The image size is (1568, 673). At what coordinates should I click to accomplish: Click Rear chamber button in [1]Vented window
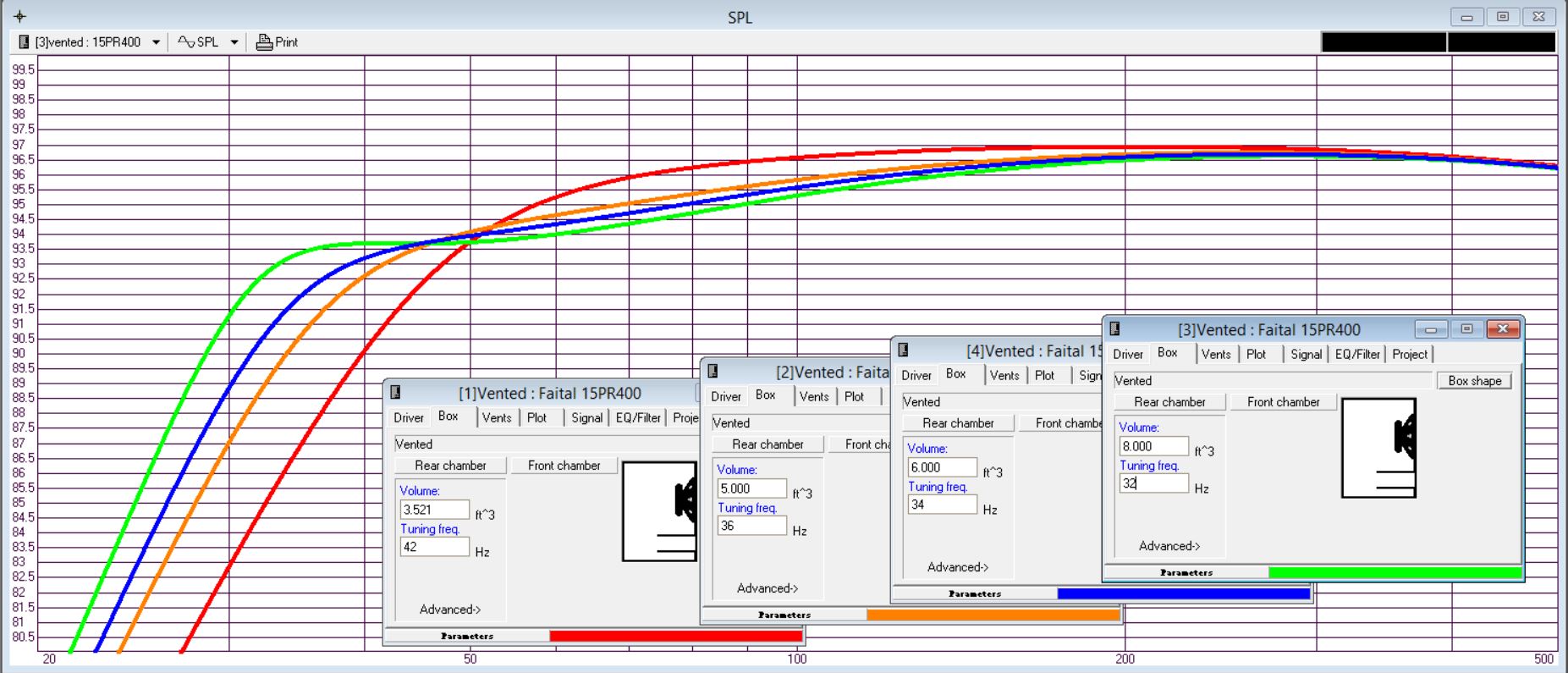pyautogui.click(x=450, y=466)
